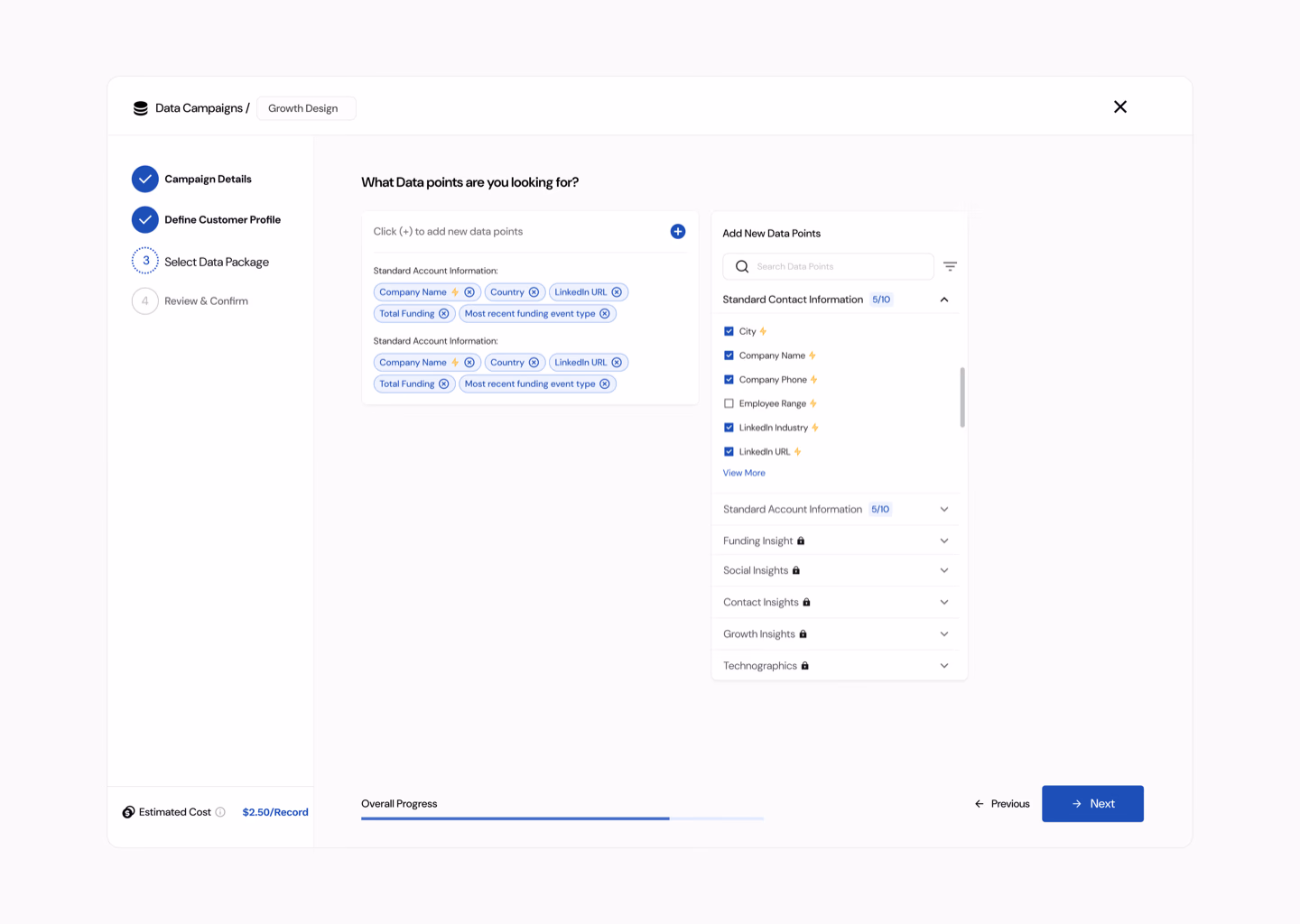1300x924 pixels.
Task: Remove the second Most recent funding event type tag
Action: click(x=605, y=384)
